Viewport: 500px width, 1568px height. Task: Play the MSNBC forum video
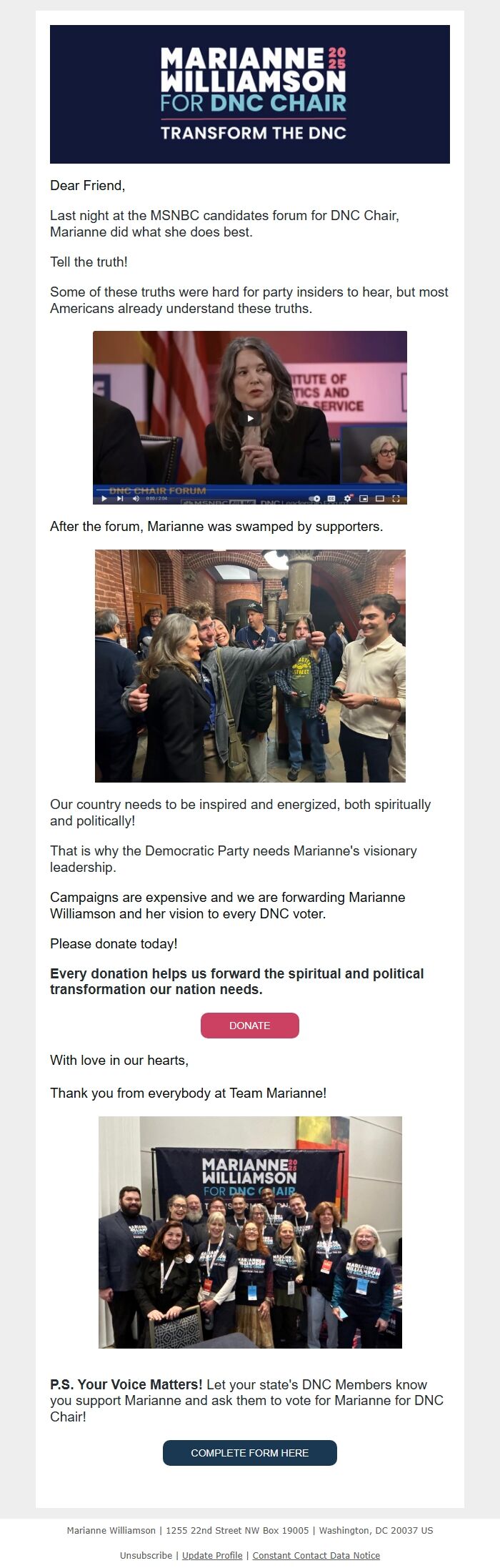(x=249, y=418)
